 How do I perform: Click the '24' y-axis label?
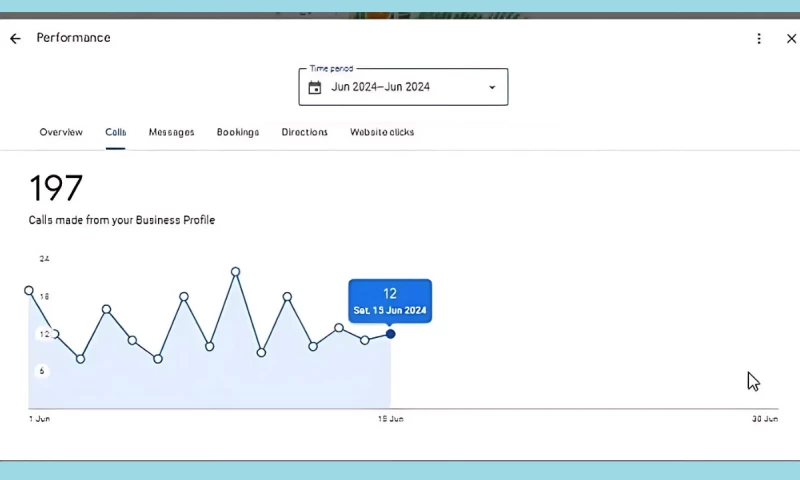coord(44,259)
